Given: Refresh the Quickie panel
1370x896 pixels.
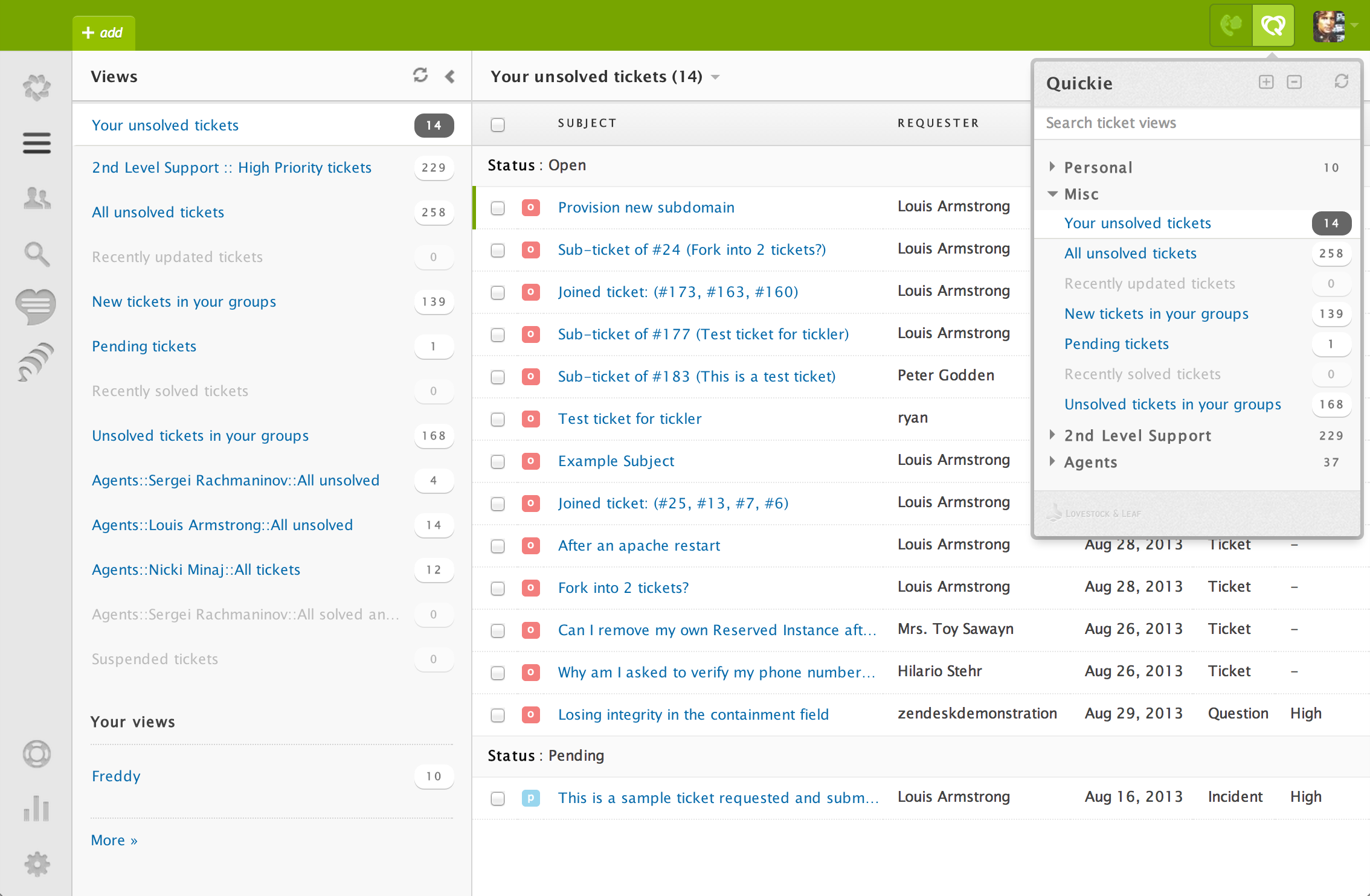Looking at the screenshot, I should click(x=1341, y=82).
